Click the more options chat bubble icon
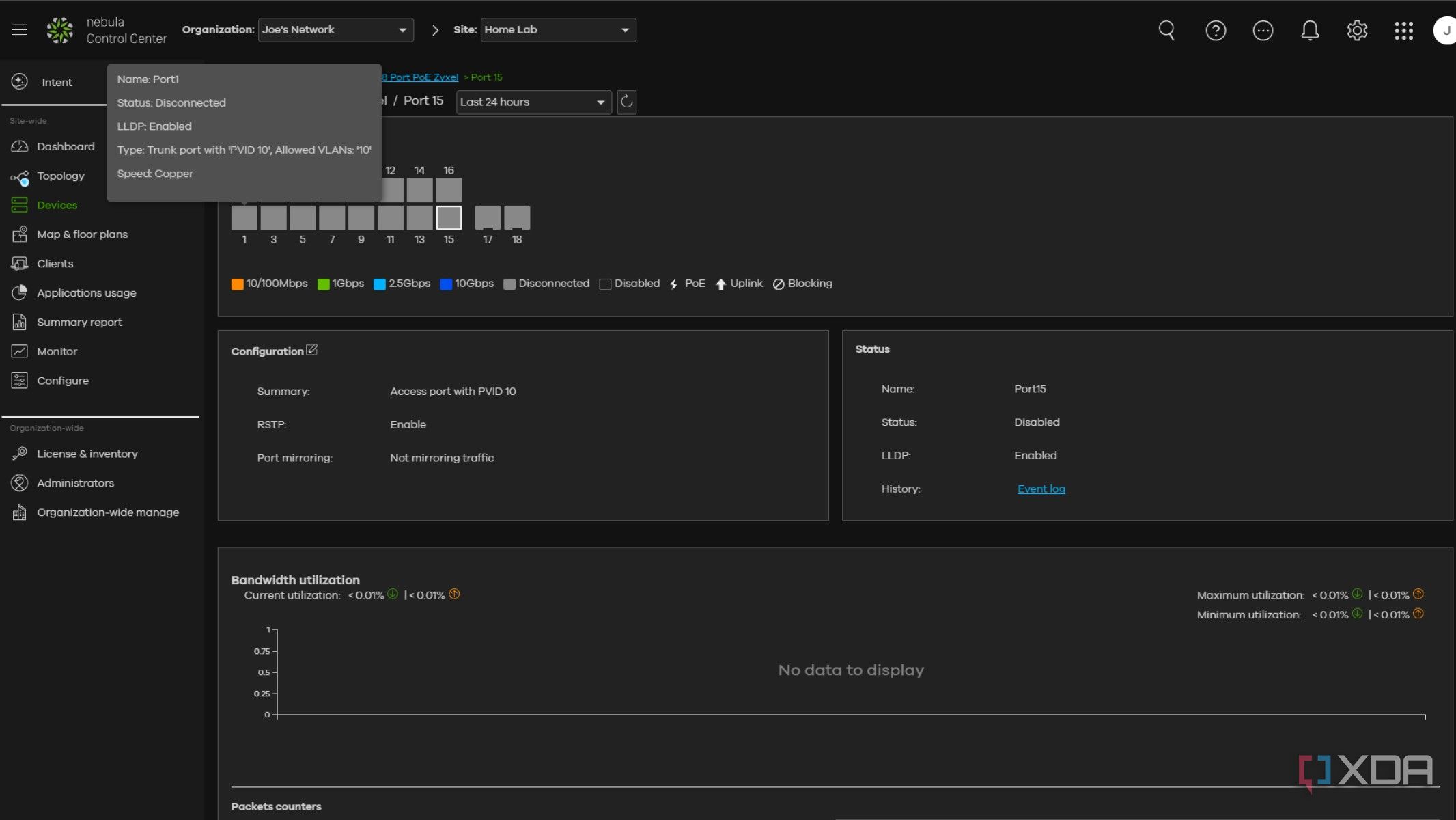The height and width of the screenshot is (820, 1456). point(1263,30)
